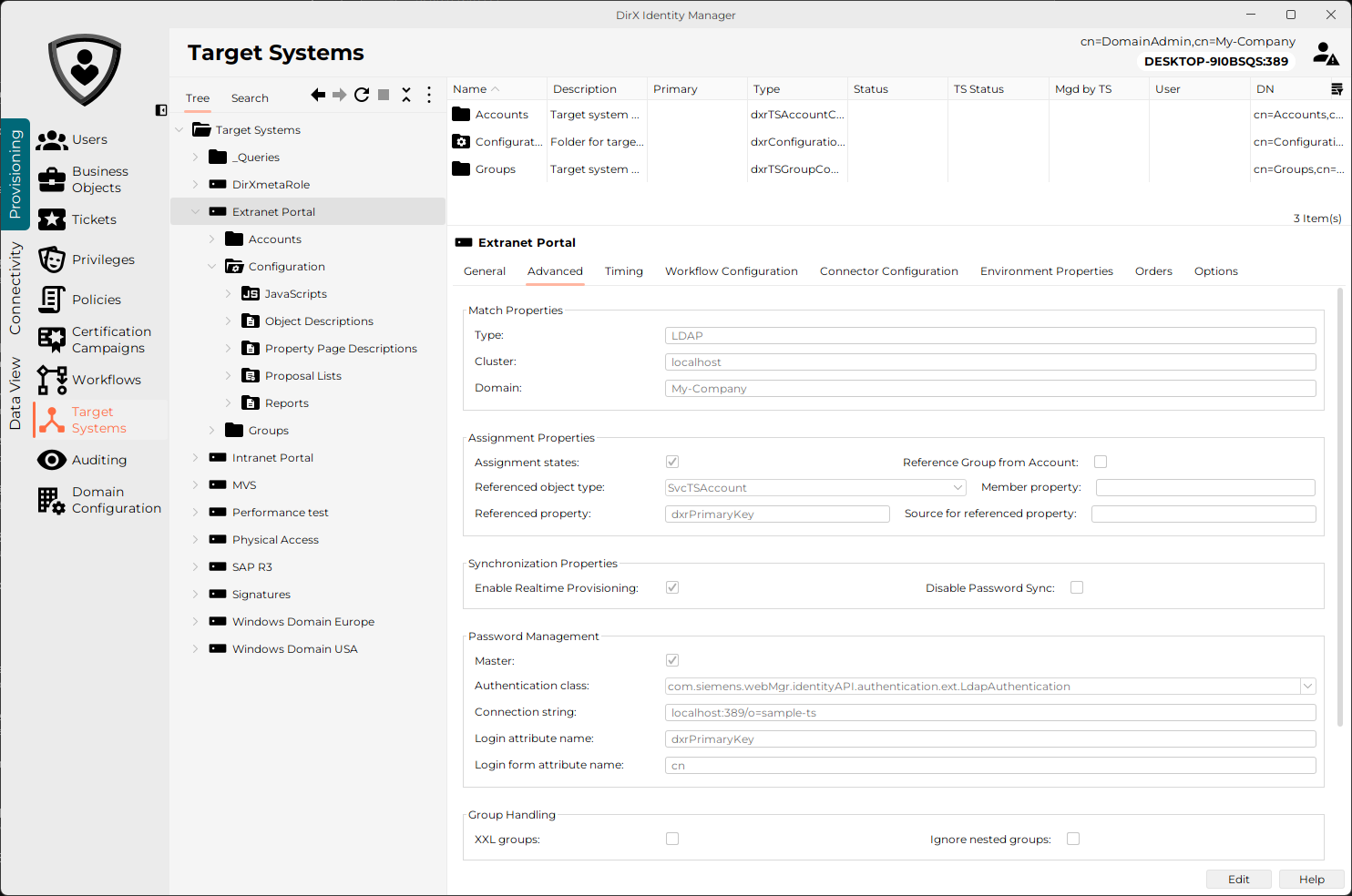The height and width of the screenshot is (896, 1352).
Task: Click the Login form attribute name field
Action: (x=990, y=766)
